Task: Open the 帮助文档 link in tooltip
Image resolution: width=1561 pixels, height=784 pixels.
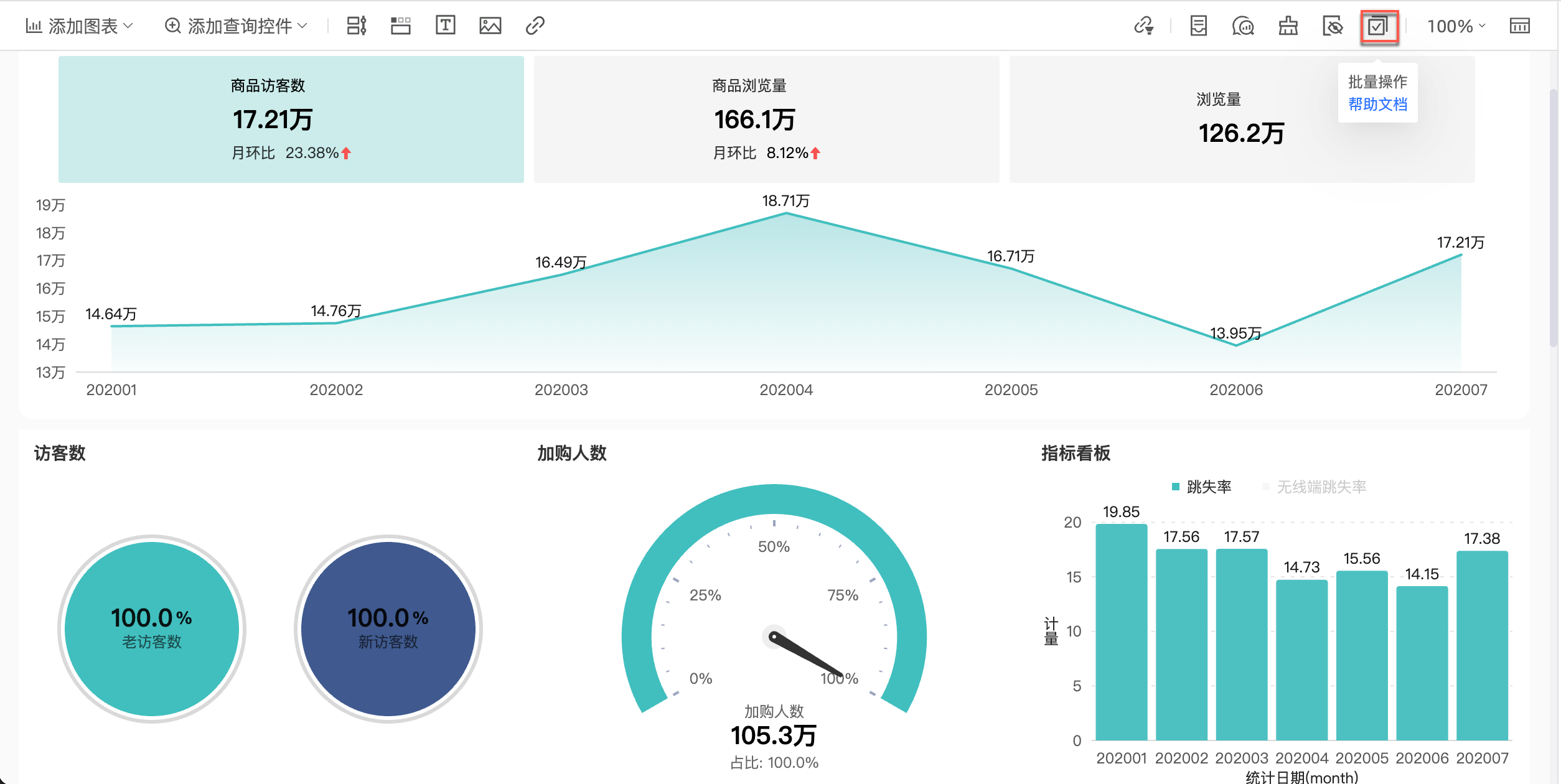Action: pyautogui.click(x=1377, y=104)
